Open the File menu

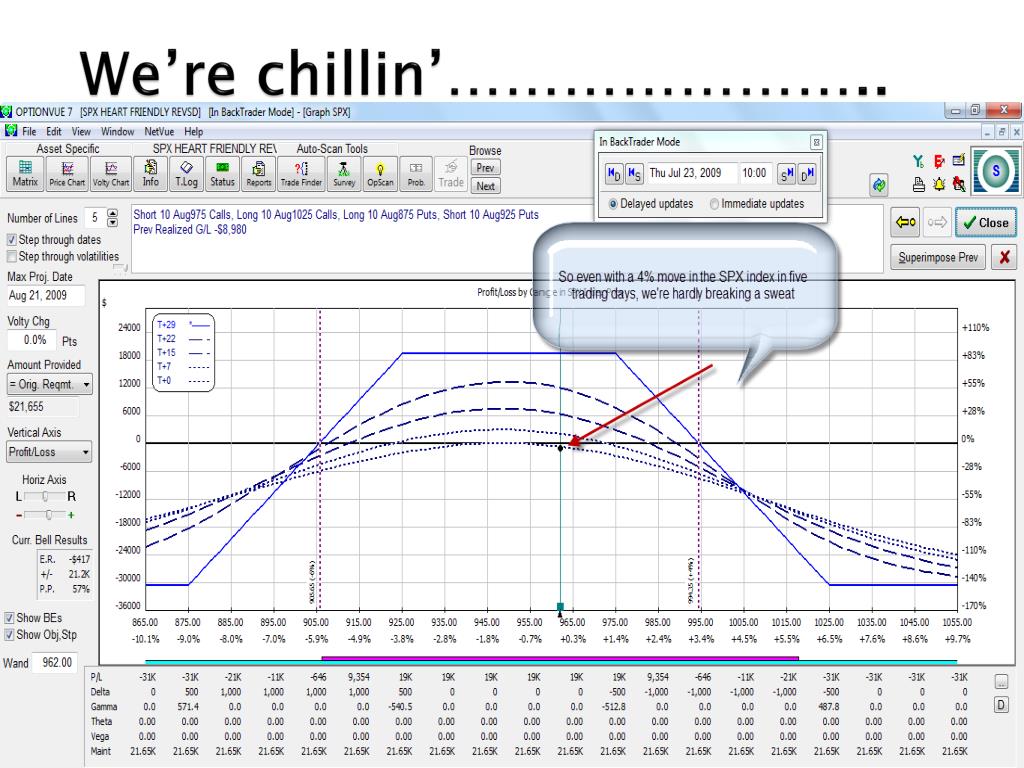point(29,131)
